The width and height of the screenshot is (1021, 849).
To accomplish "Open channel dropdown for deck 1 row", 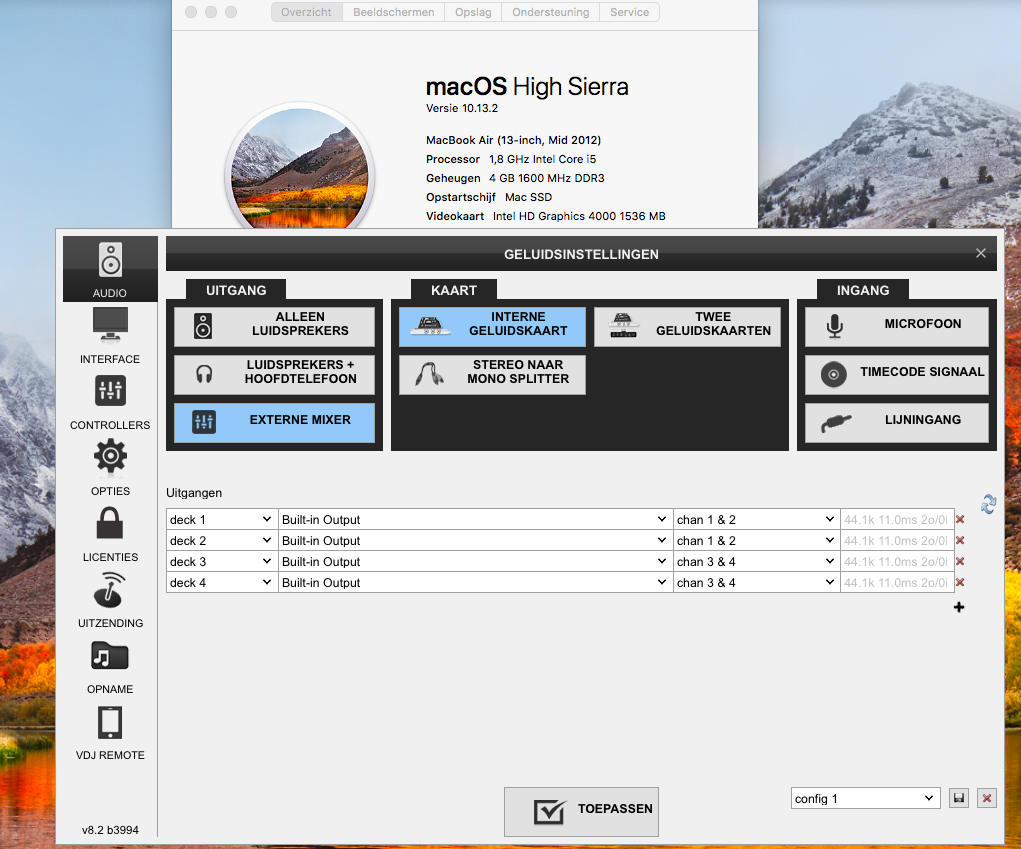I will [x=756, y=520].
